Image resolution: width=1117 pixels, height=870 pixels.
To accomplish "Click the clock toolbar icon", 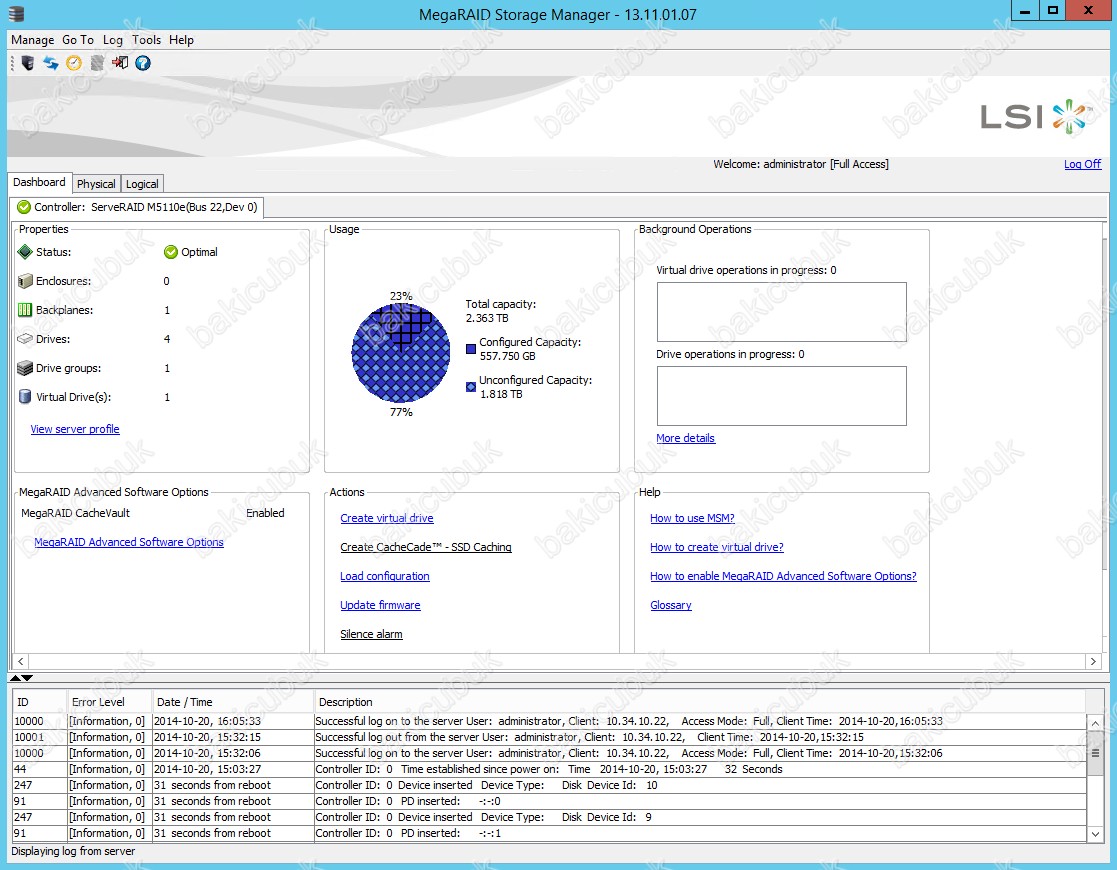I will point(74,63).
